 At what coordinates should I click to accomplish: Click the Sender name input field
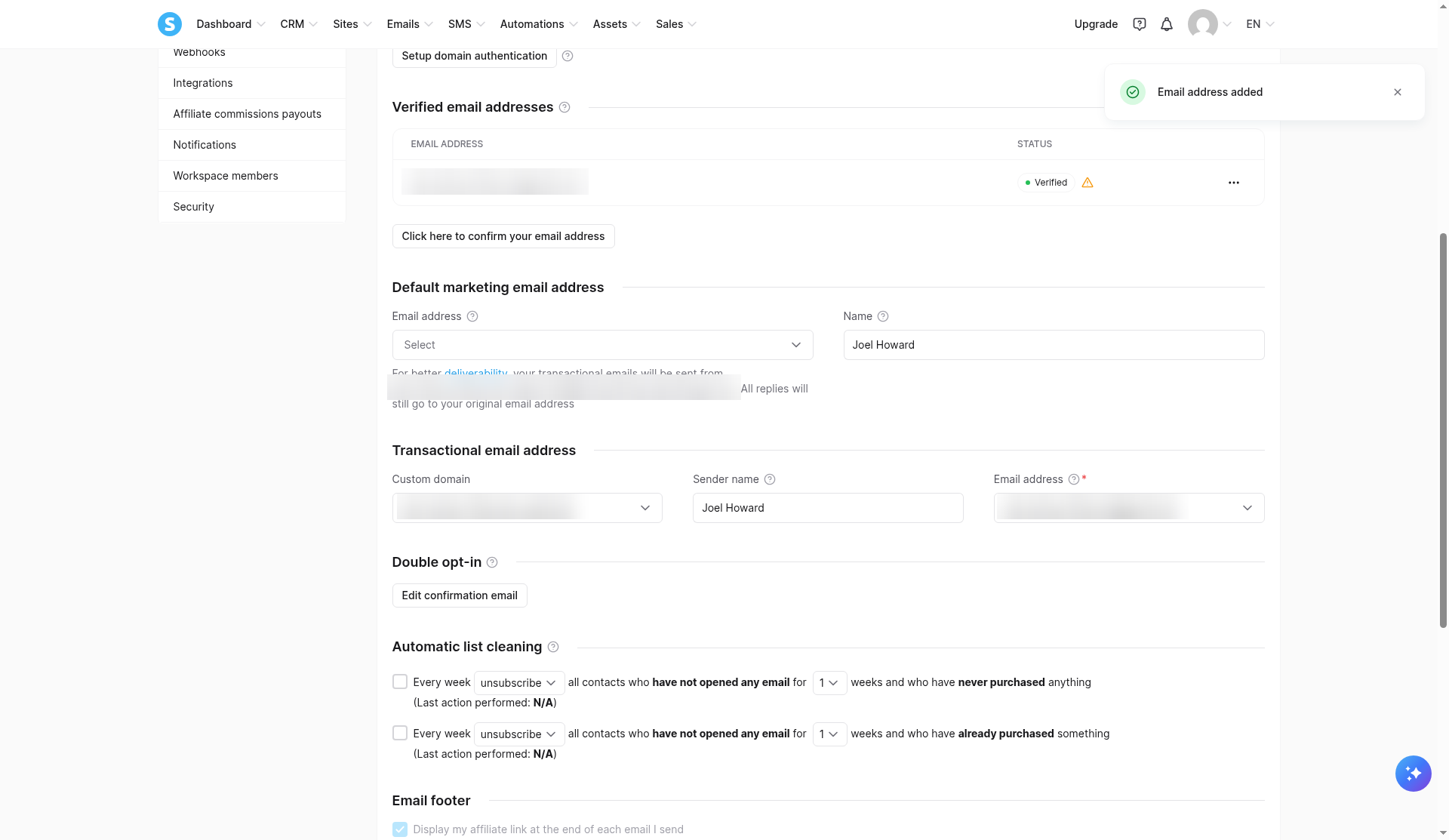pos(828,508)
